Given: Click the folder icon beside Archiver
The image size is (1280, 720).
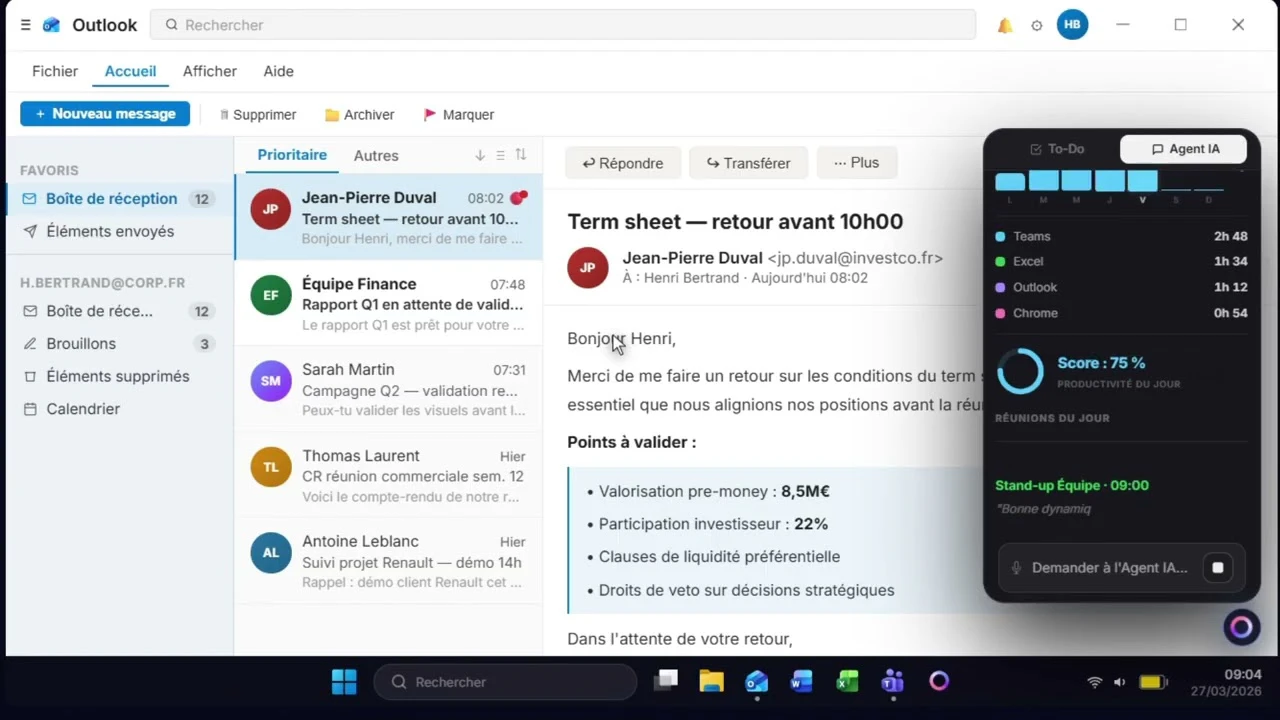Looking at the screenshot, I should click(x=332, y=115).
